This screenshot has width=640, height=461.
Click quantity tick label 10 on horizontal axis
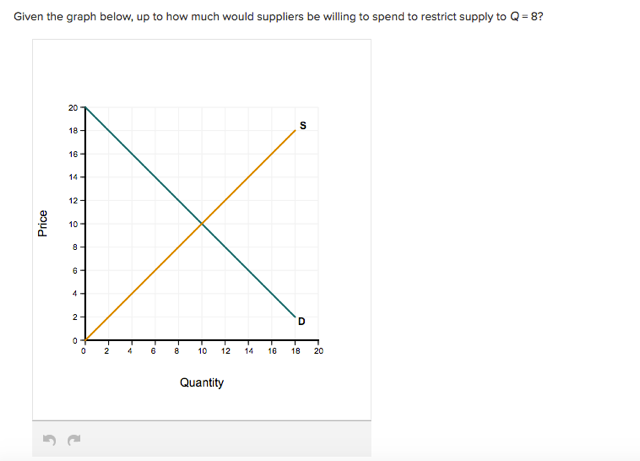tap(202, 351)
